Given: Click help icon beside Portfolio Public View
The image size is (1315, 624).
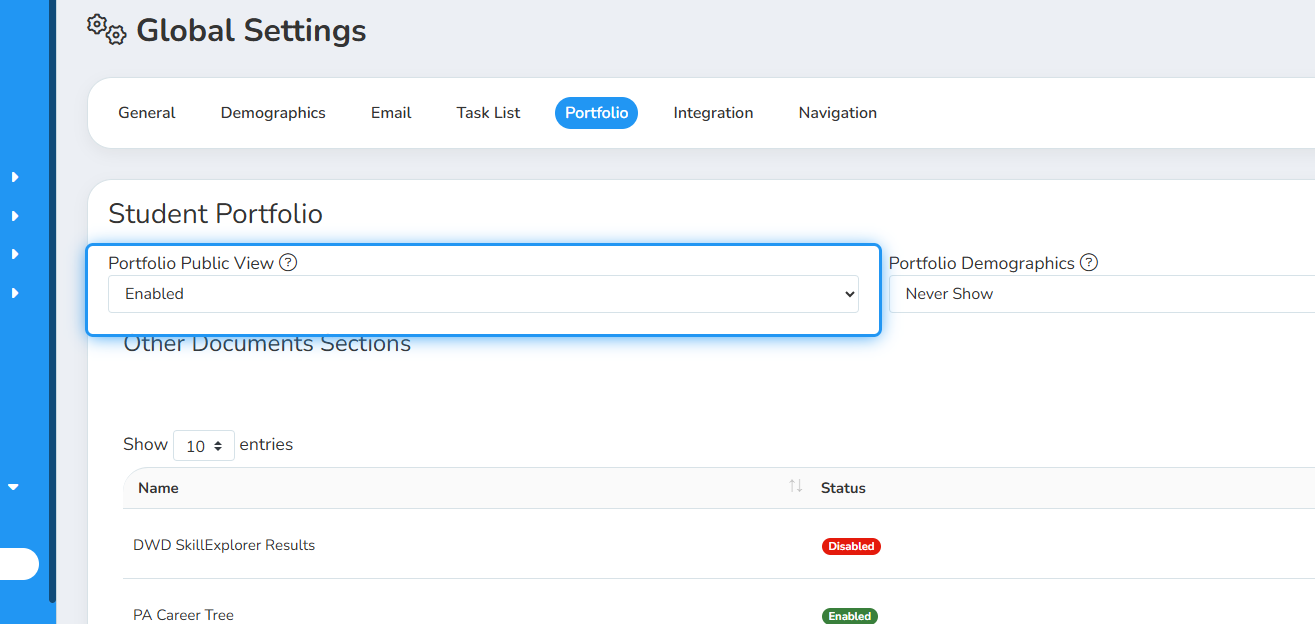Looking at the screenshot, I should pyautogui.click(x=288, y=263).
